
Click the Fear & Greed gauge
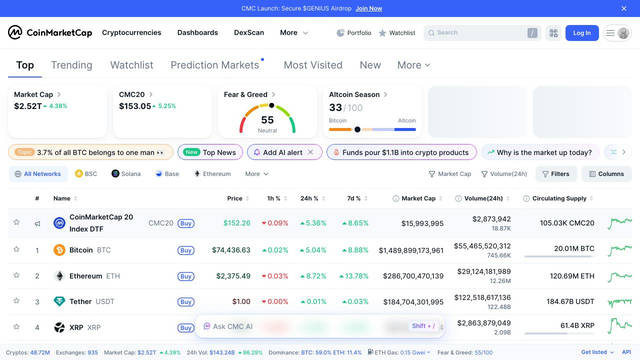pos(267,118)
